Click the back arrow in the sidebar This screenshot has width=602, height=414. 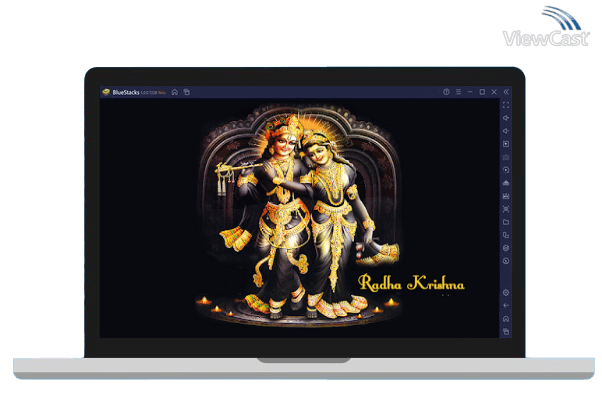tap(506, 306)
